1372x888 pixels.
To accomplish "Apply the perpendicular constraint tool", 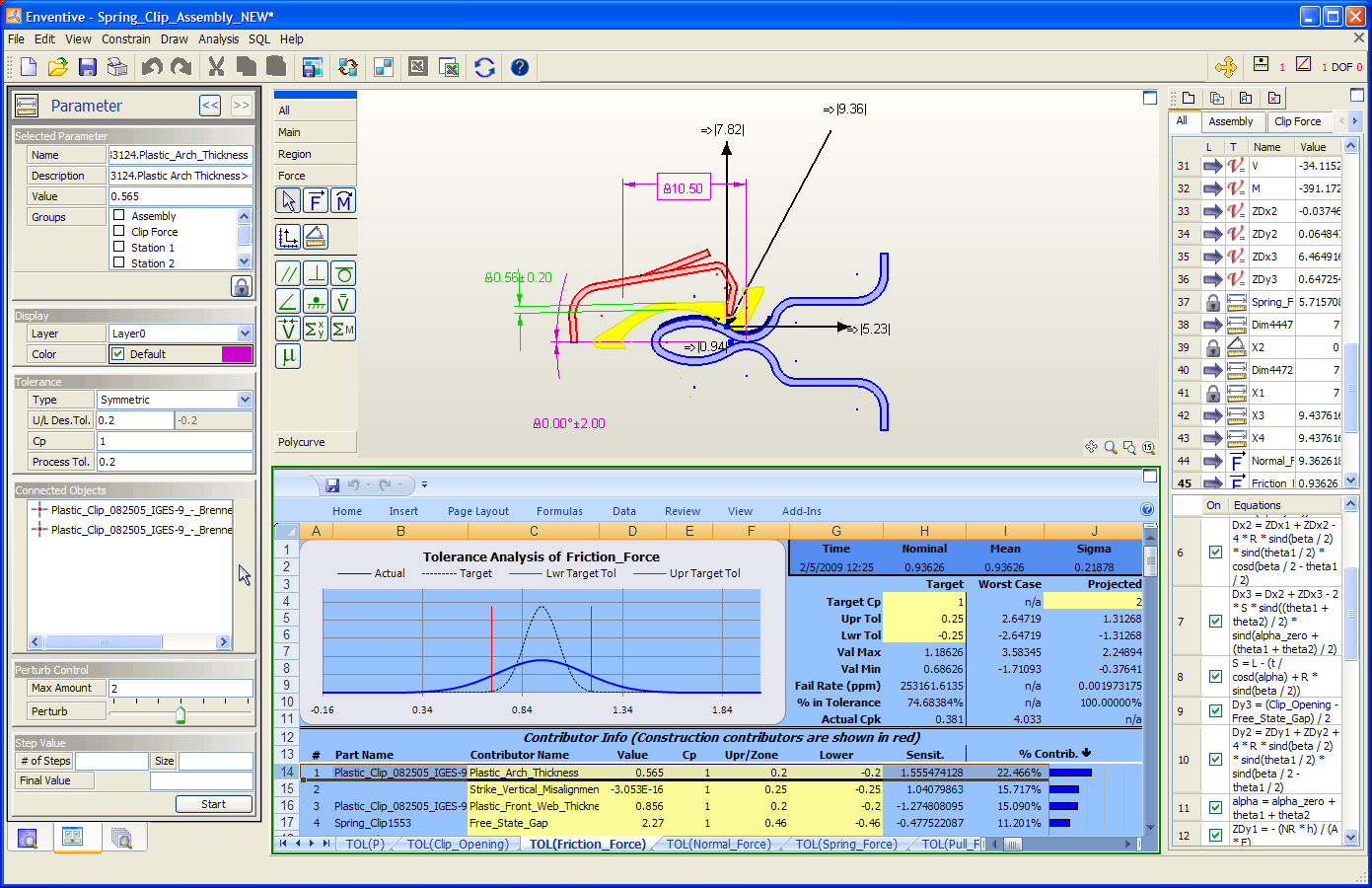I will [x=316, y=273].
